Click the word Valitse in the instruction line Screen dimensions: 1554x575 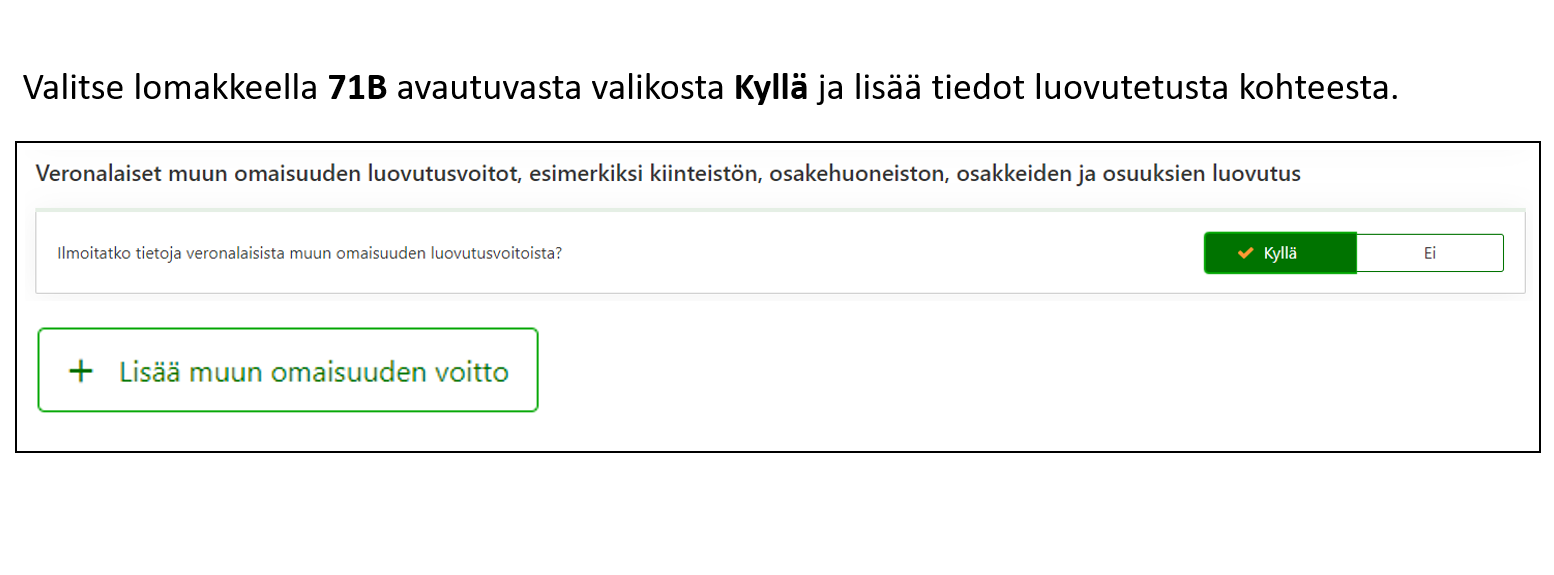72,88
